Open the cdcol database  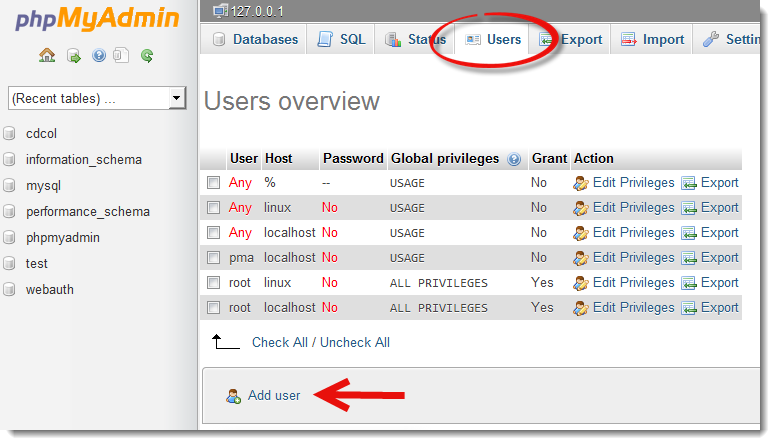point(42,134)
